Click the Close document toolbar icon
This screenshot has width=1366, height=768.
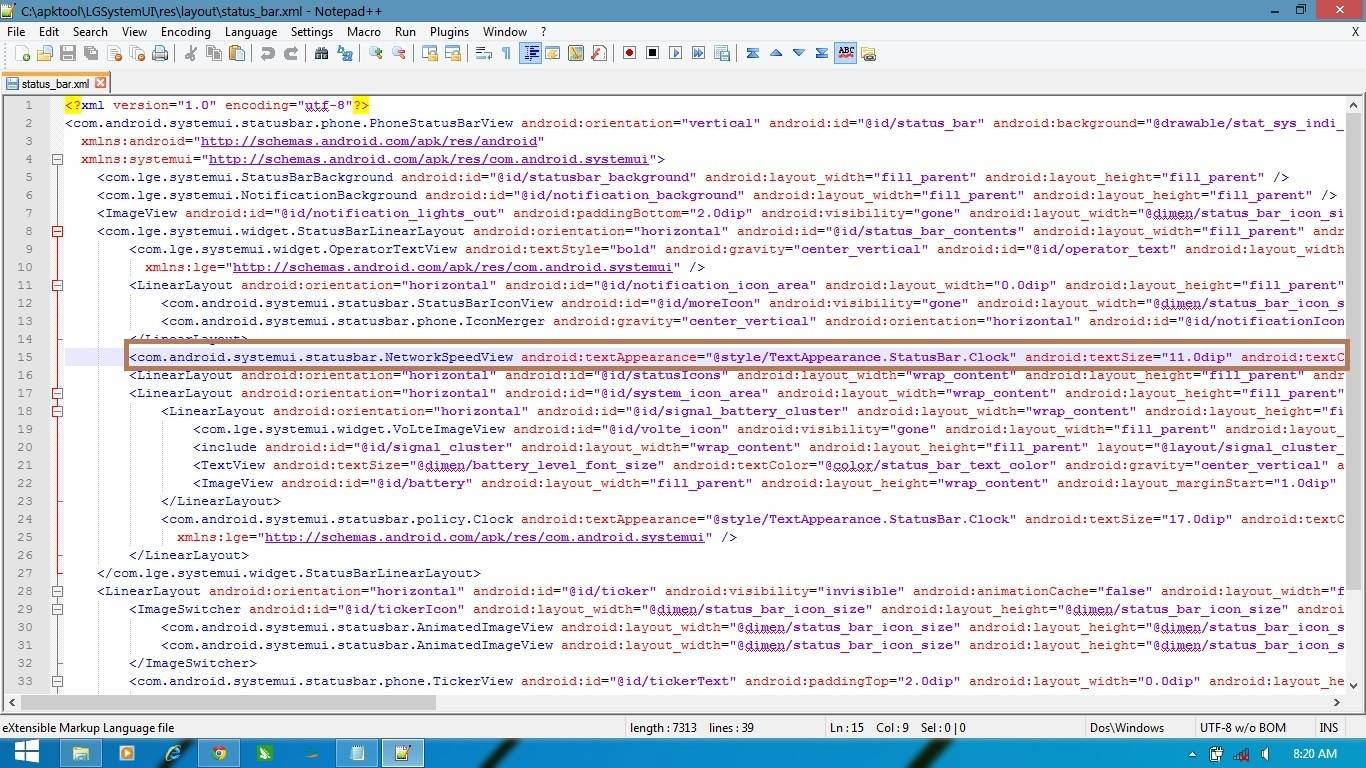coord(114,53)
